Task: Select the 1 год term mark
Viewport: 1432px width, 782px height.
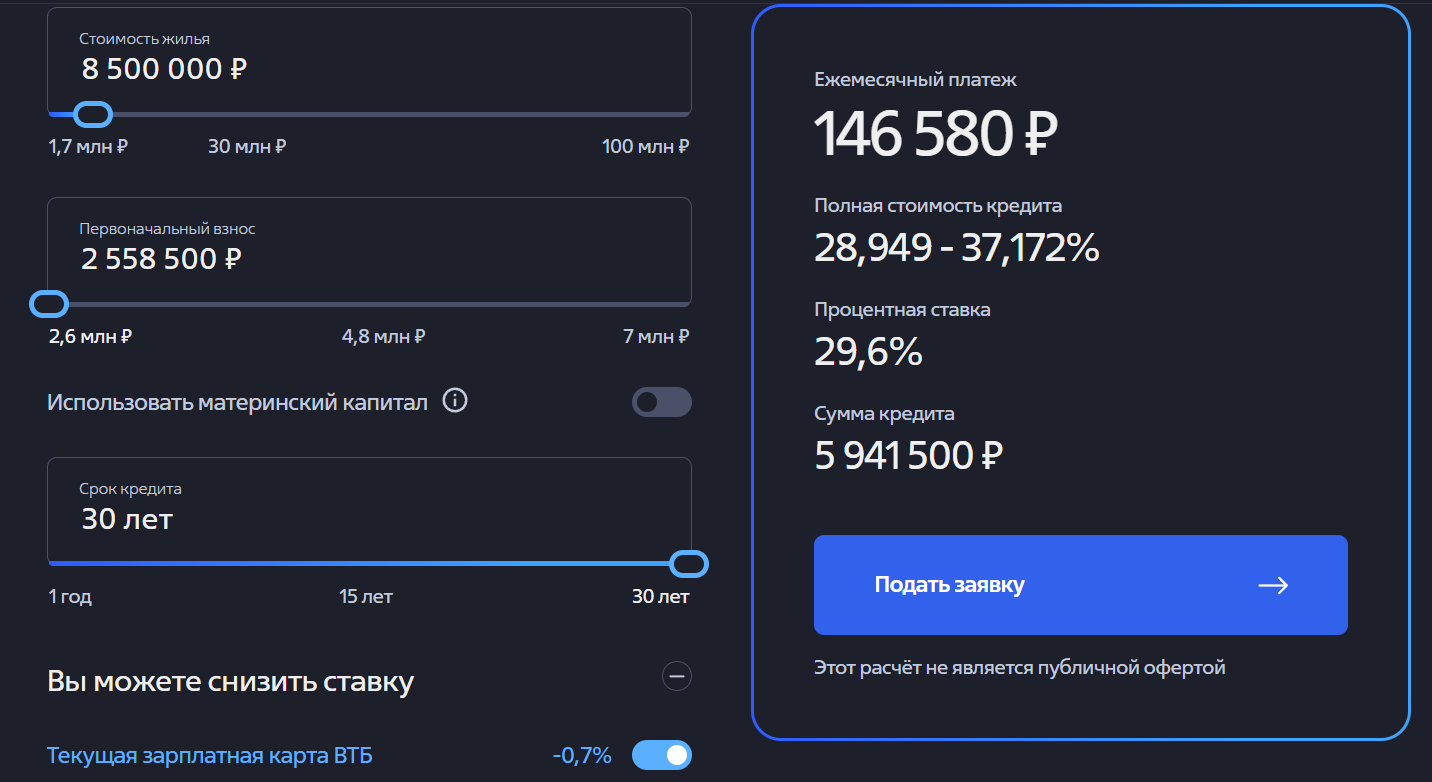Action: tap(70, 597)
